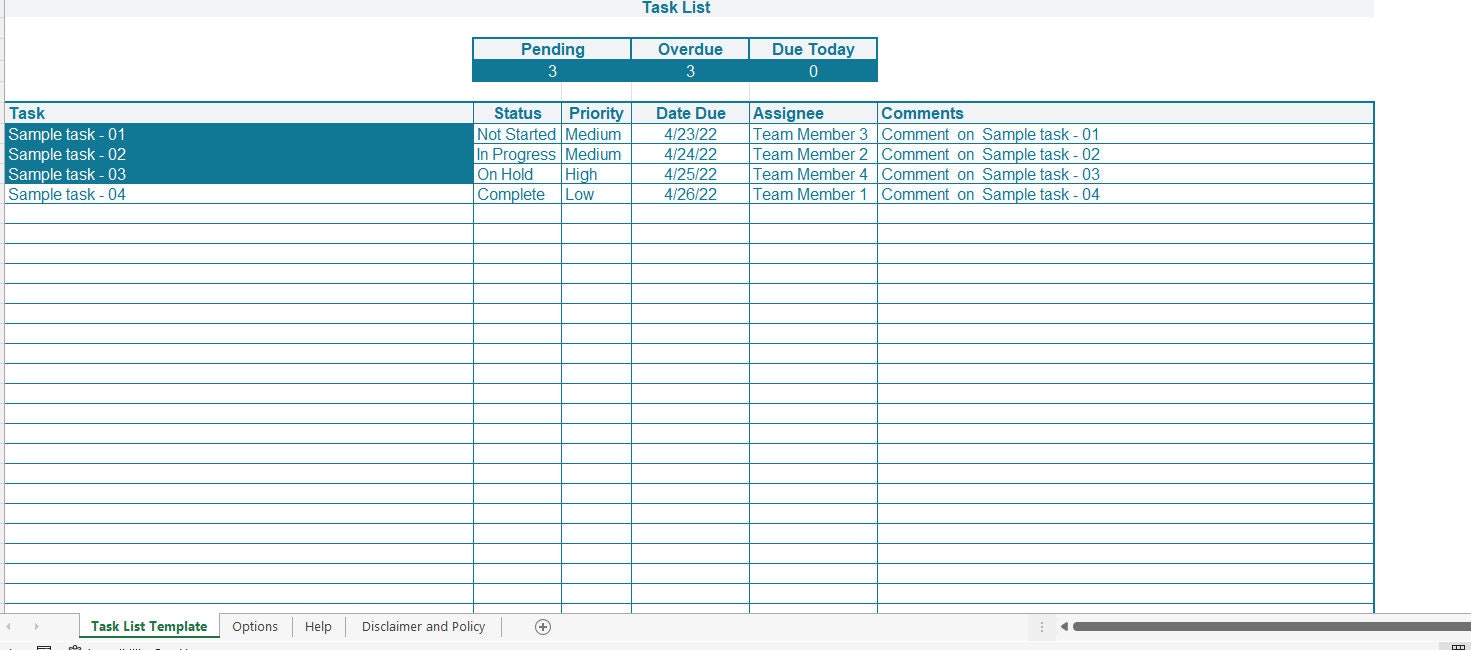Click the Due Today header cell
Viewport: 1471px width, 650px height.
(x=813, y=48)
